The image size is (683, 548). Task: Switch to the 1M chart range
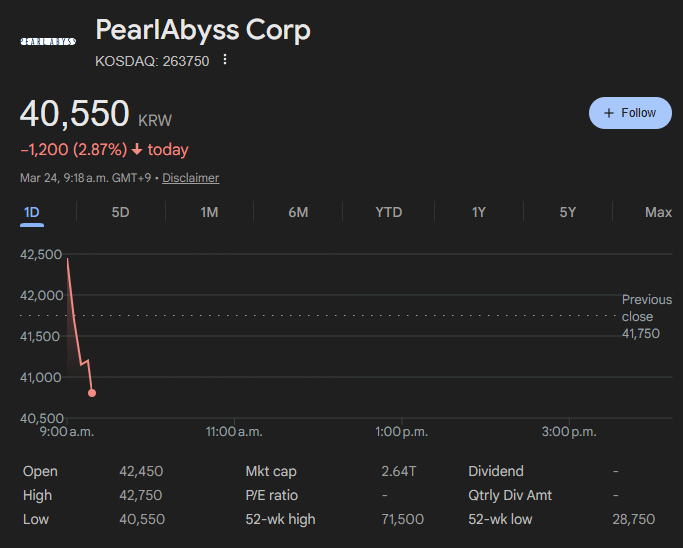pyautogui.click(x=209, y=212)
